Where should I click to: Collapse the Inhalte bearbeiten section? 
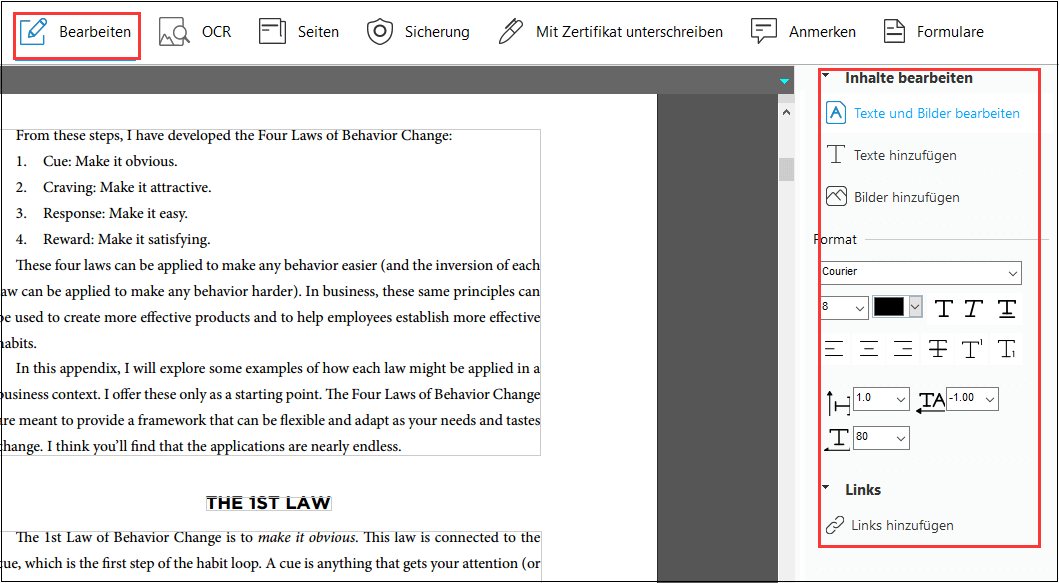(x=826, y=76)
